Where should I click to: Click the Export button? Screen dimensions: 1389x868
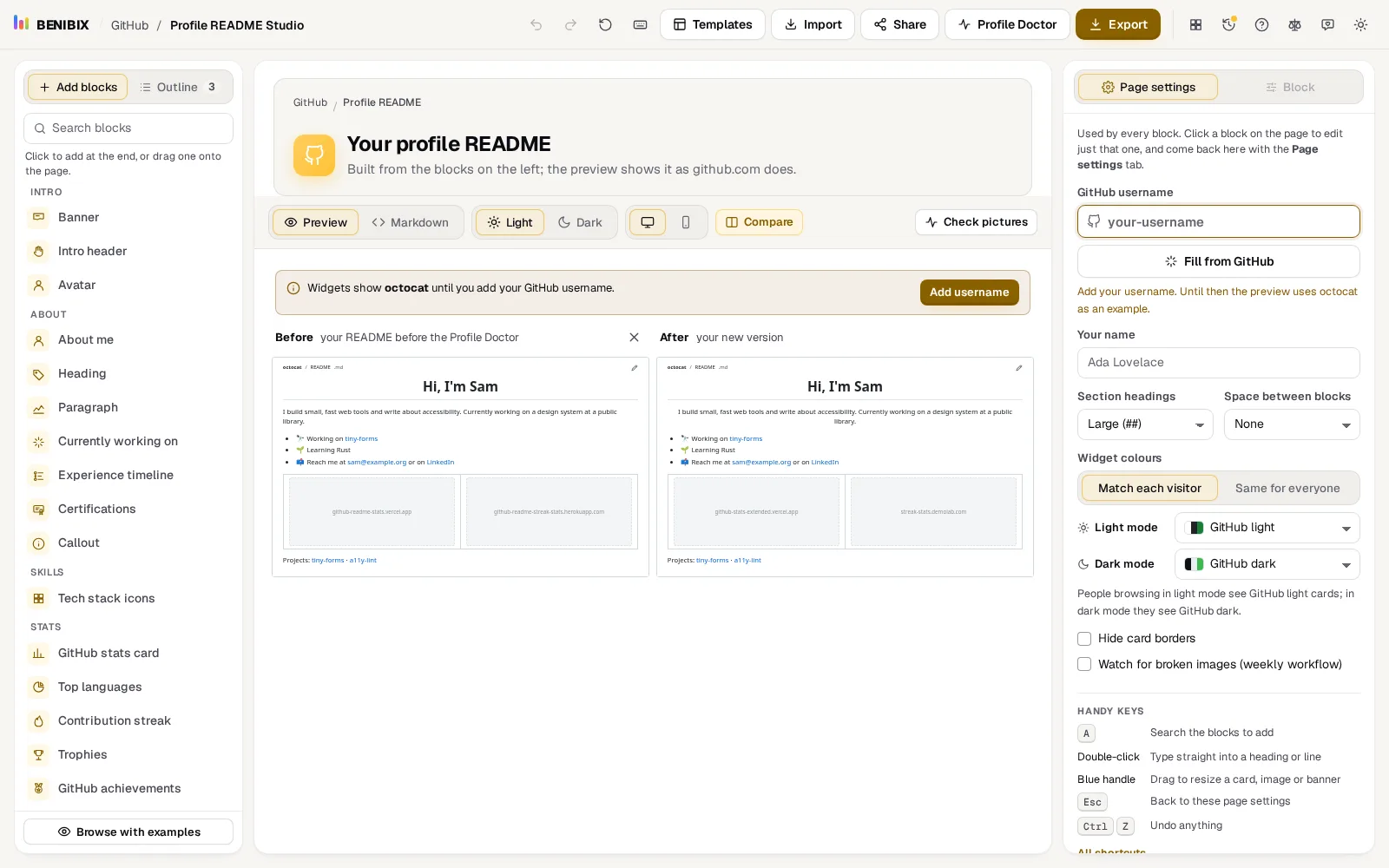[1118, 24]
